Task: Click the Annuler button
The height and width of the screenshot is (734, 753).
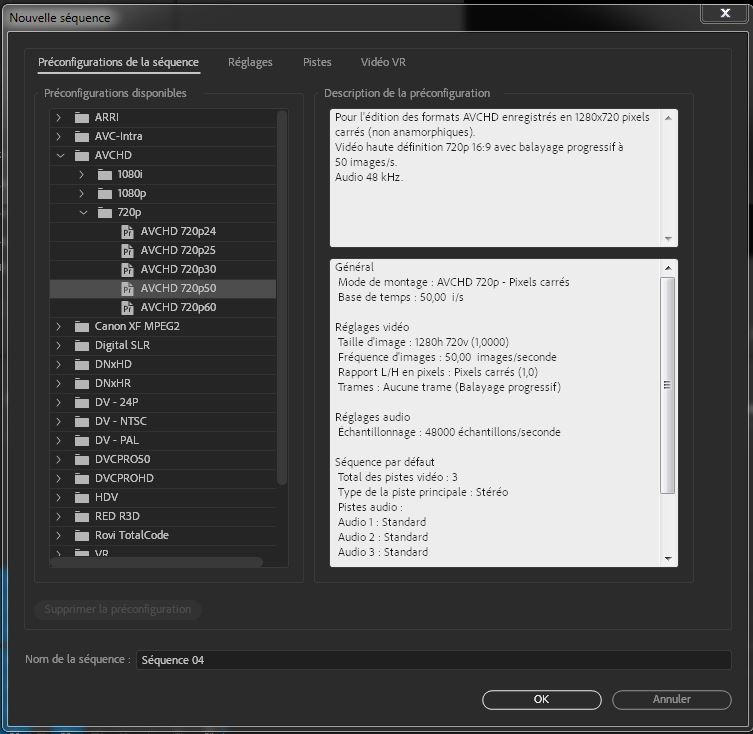Action: (671, 700)
